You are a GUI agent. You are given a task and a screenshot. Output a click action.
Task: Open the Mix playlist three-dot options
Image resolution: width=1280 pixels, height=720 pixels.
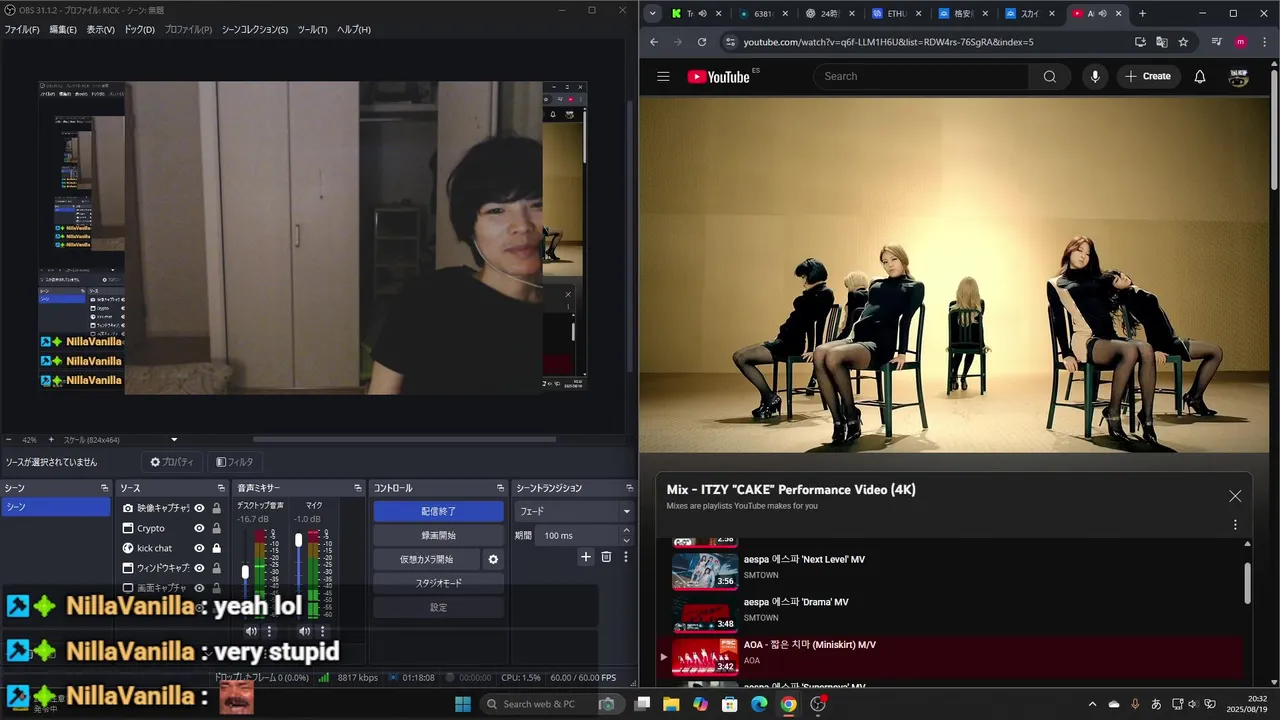click(x=1235, y=524)
